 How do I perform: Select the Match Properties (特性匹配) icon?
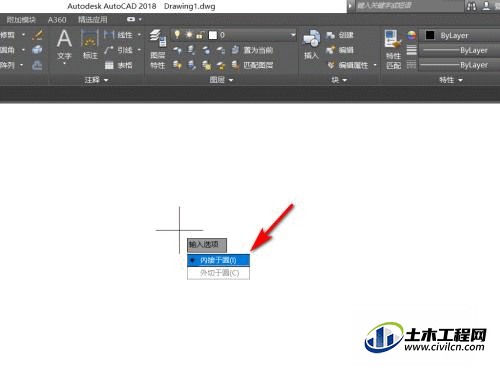pyautogui.click(x=393, y=49)
